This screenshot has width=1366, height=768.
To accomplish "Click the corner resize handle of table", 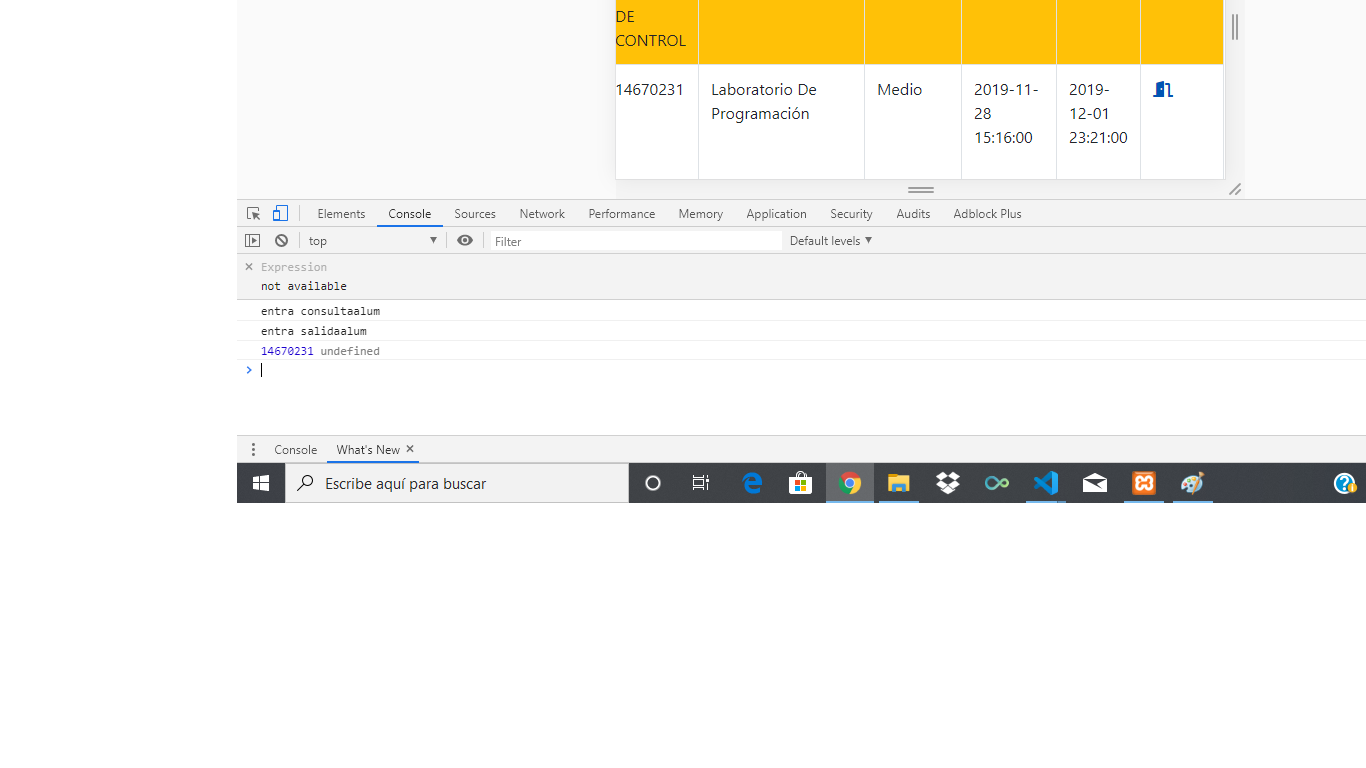I will pos(1235,189).
